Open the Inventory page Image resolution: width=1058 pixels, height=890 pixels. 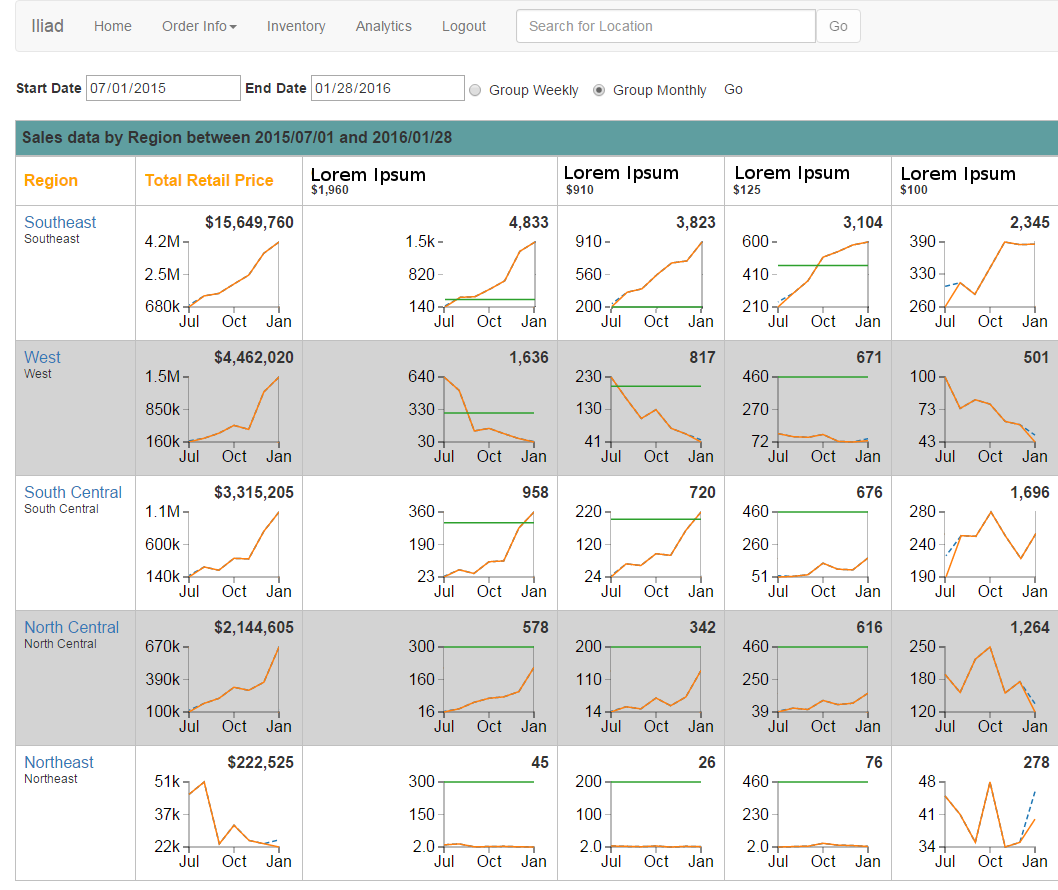[x=296, y=26]
